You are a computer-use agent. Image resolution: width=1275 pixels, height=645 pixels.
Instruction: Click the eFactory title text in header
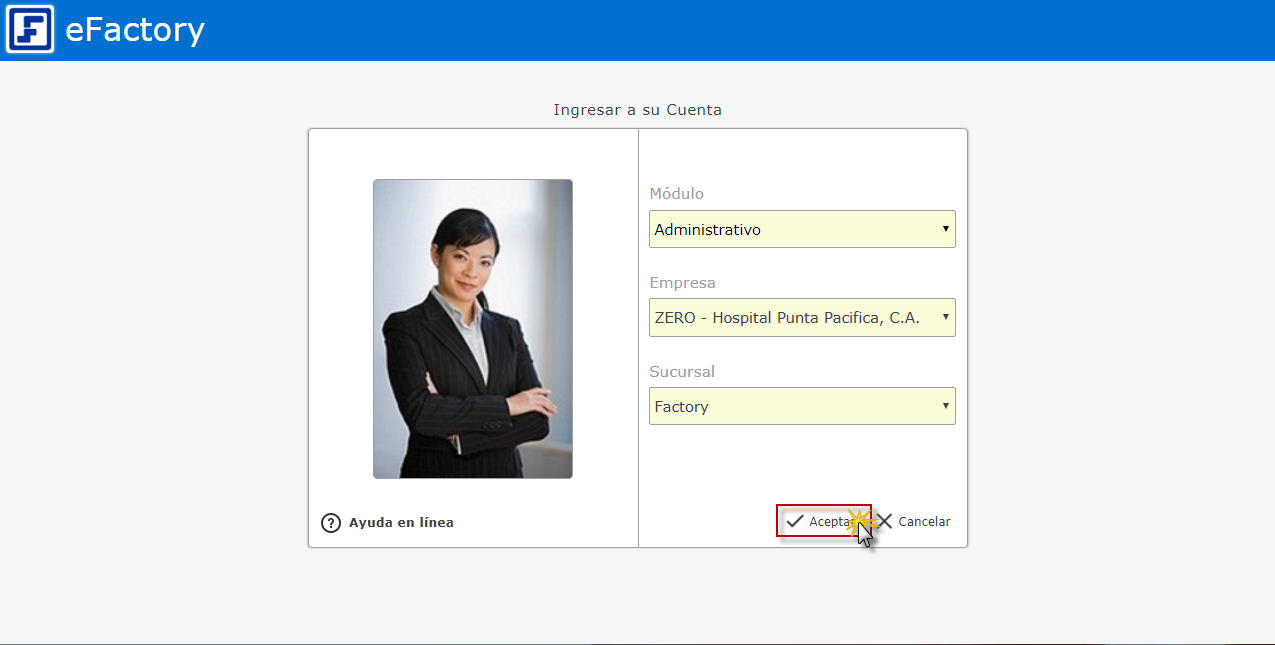point(135,30)
